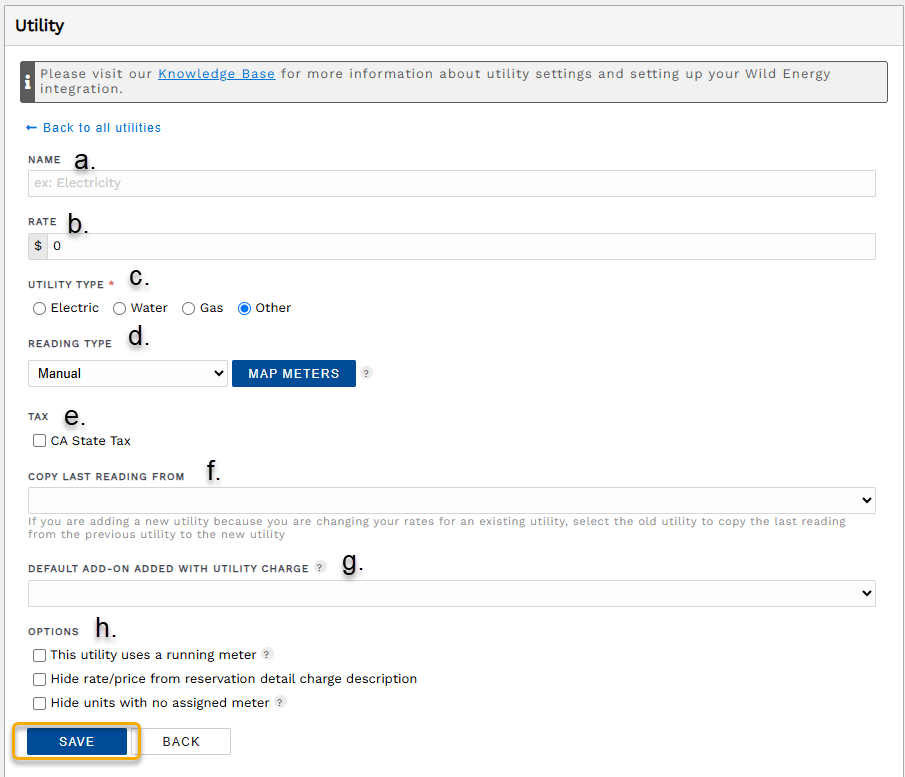Screen dimensions: 905x777
Task: Expand the Copy Last Reading From dropdown
Action: pos(451,500)
